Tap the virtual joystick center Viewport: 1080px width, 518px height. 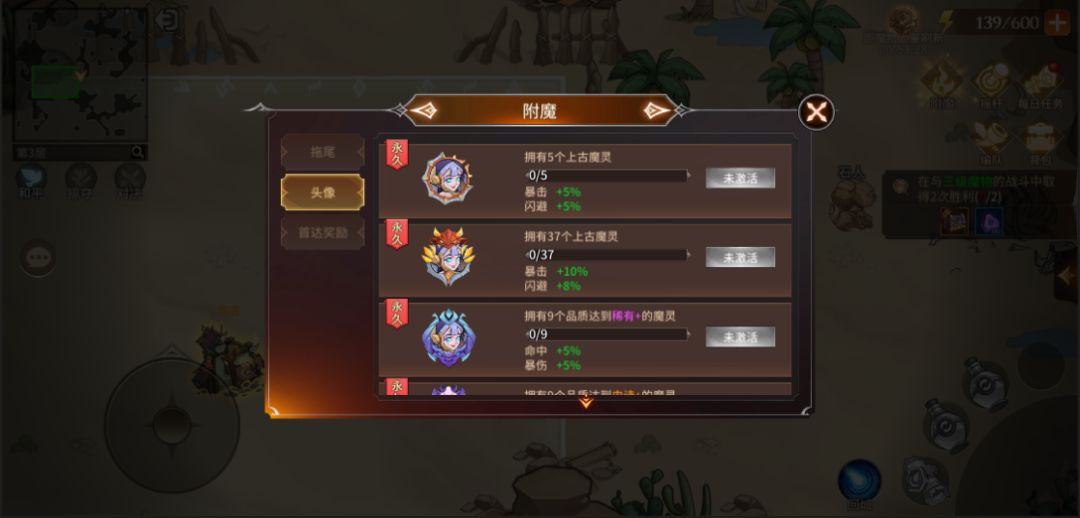pyautogui.click(x=172, y=424)
